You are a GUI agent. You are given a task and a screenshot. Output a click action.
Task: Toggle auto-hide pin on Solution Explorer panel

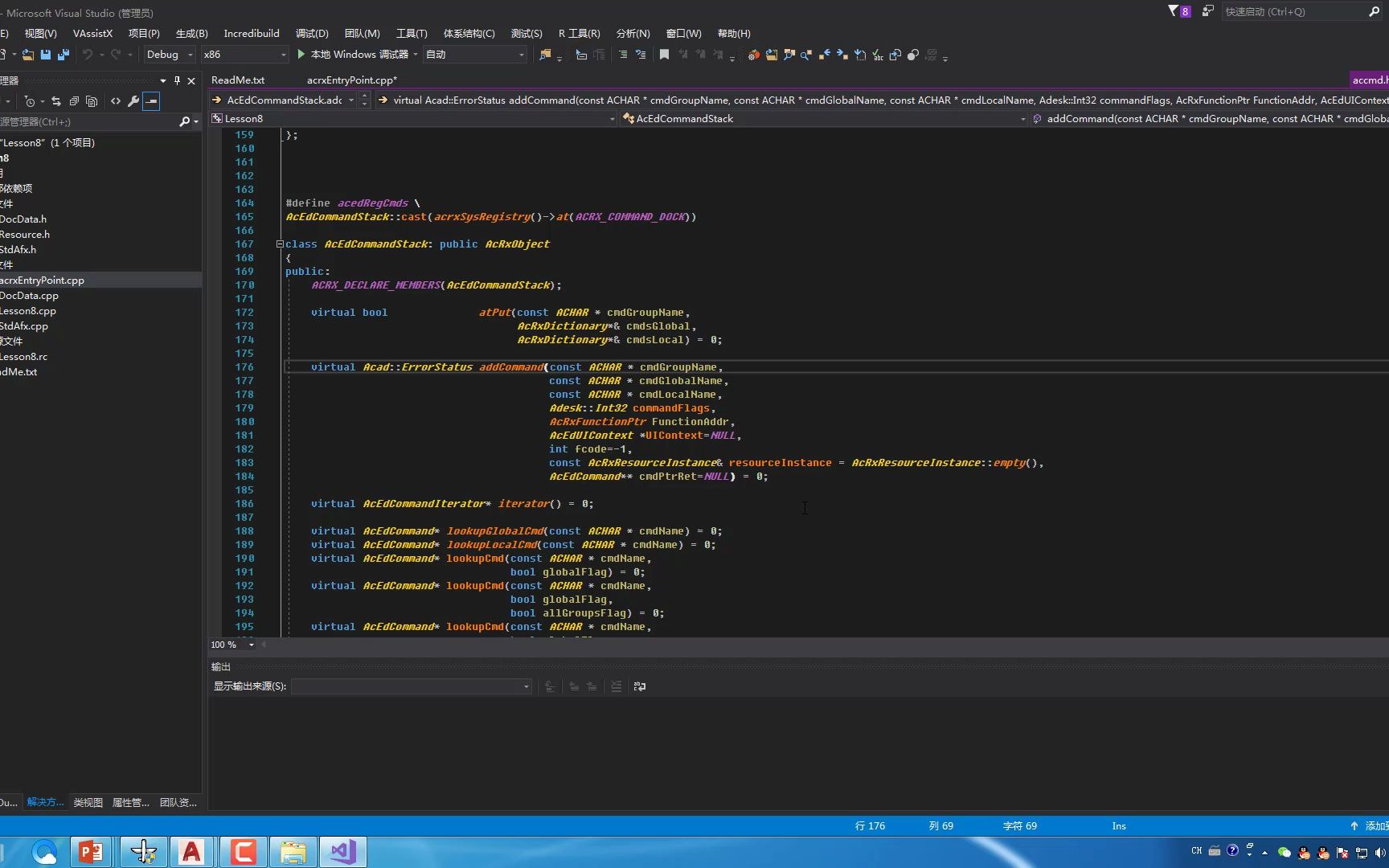(x=177, y=80)
